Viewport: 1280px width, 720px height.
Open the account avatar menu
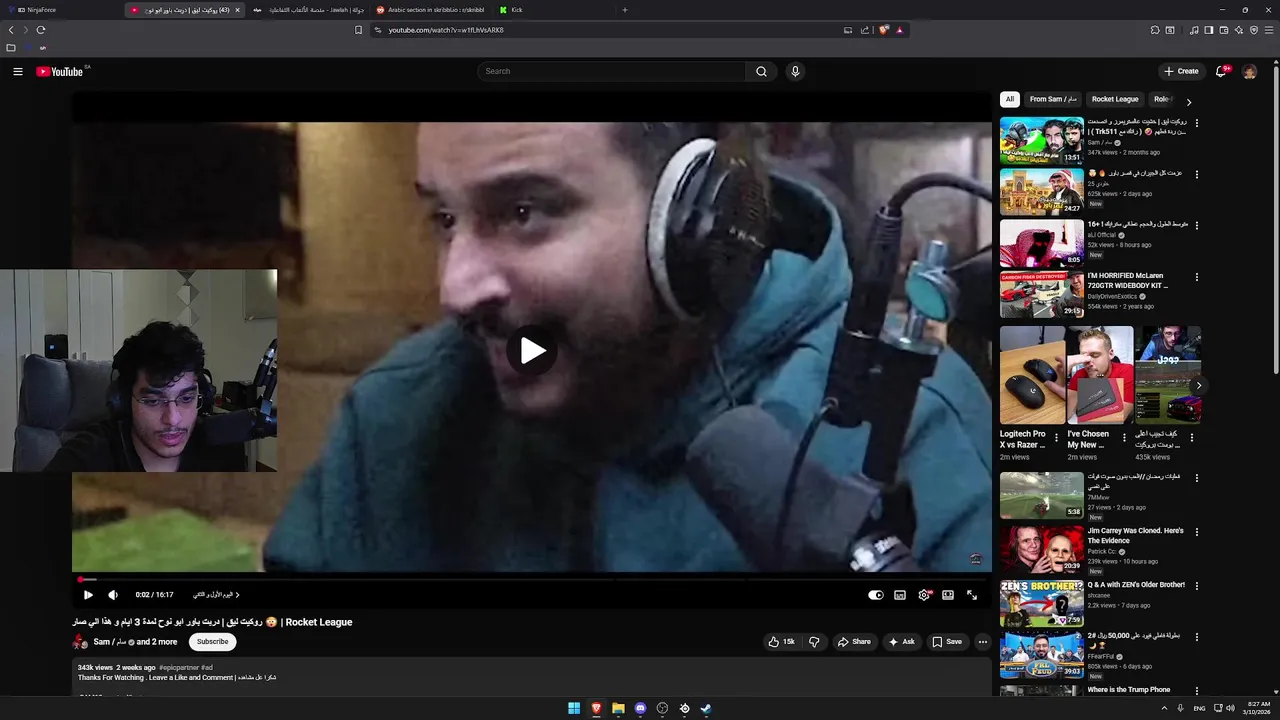pyautogui.click(x=1249, y=71)
